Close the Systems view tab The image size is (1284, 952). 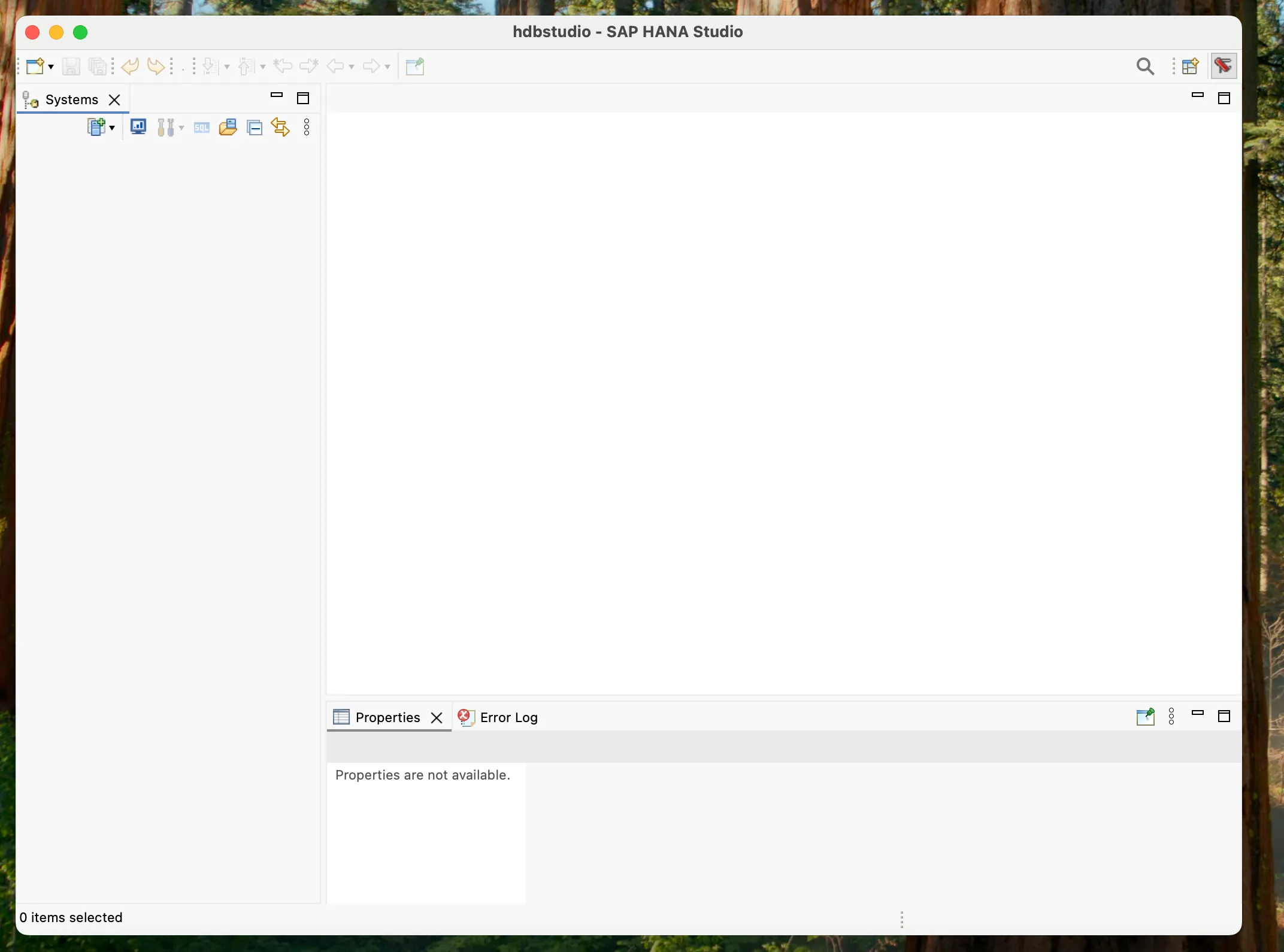click(x=114, y=99)
